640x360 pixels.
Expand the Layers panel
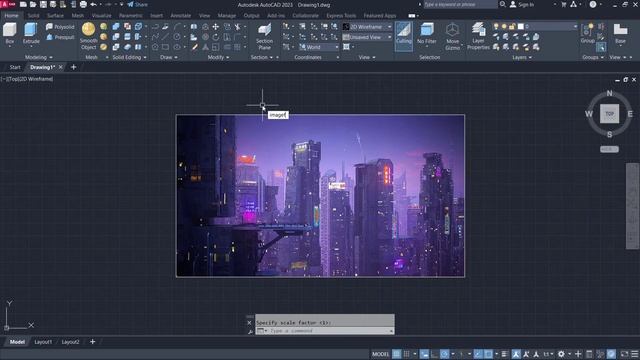tap(522, 58)
